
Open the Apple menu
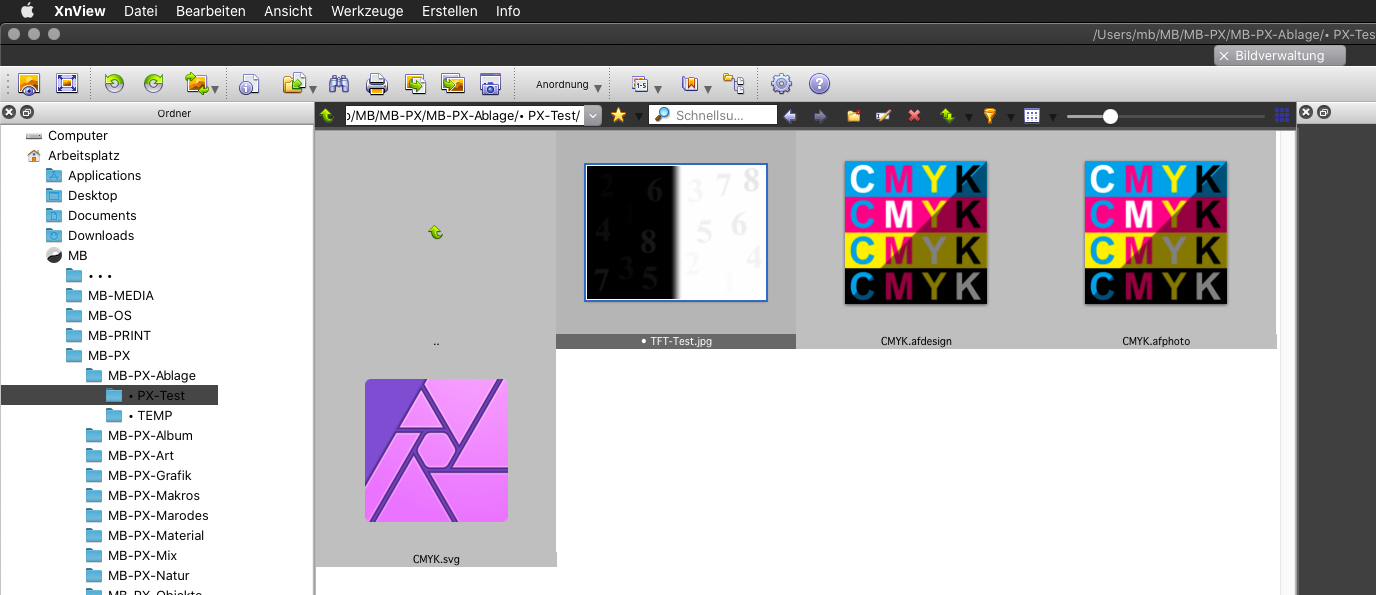coord(27,11)
